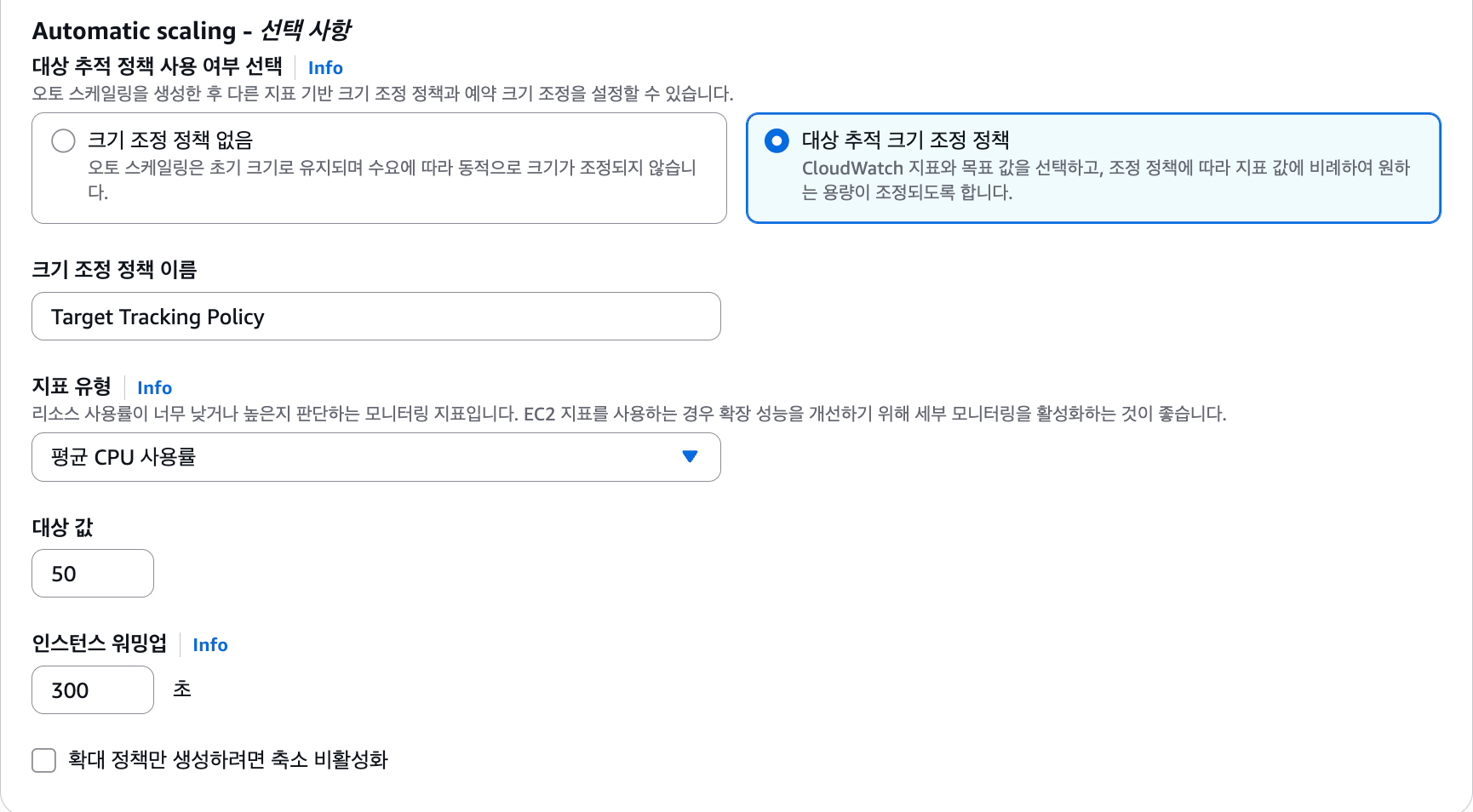Click the 크기 조정 정책 이름 label
The width and height of the screenshot is (1473, 812).
point(114,270)
